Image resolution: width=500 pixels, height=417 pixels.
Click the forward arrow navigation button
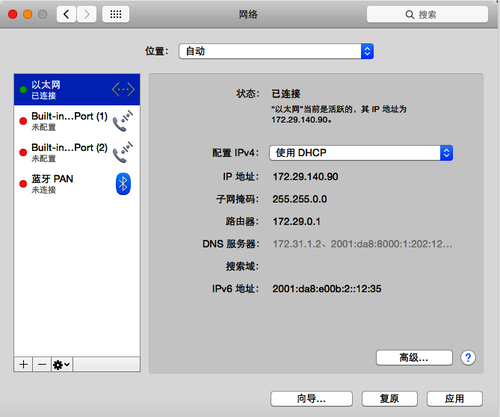[x=87, y=14]
